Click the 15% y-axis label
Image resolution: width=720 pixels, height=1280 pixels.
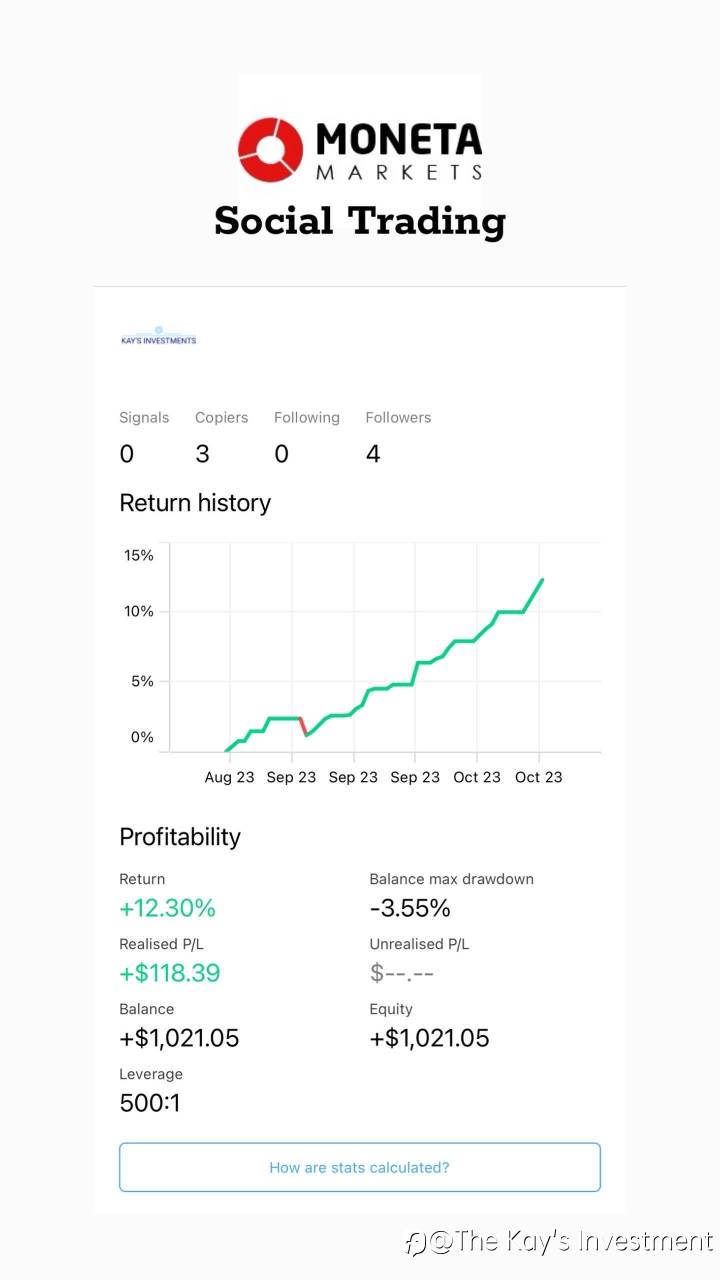pyautogui.click(x=138, y=555)
